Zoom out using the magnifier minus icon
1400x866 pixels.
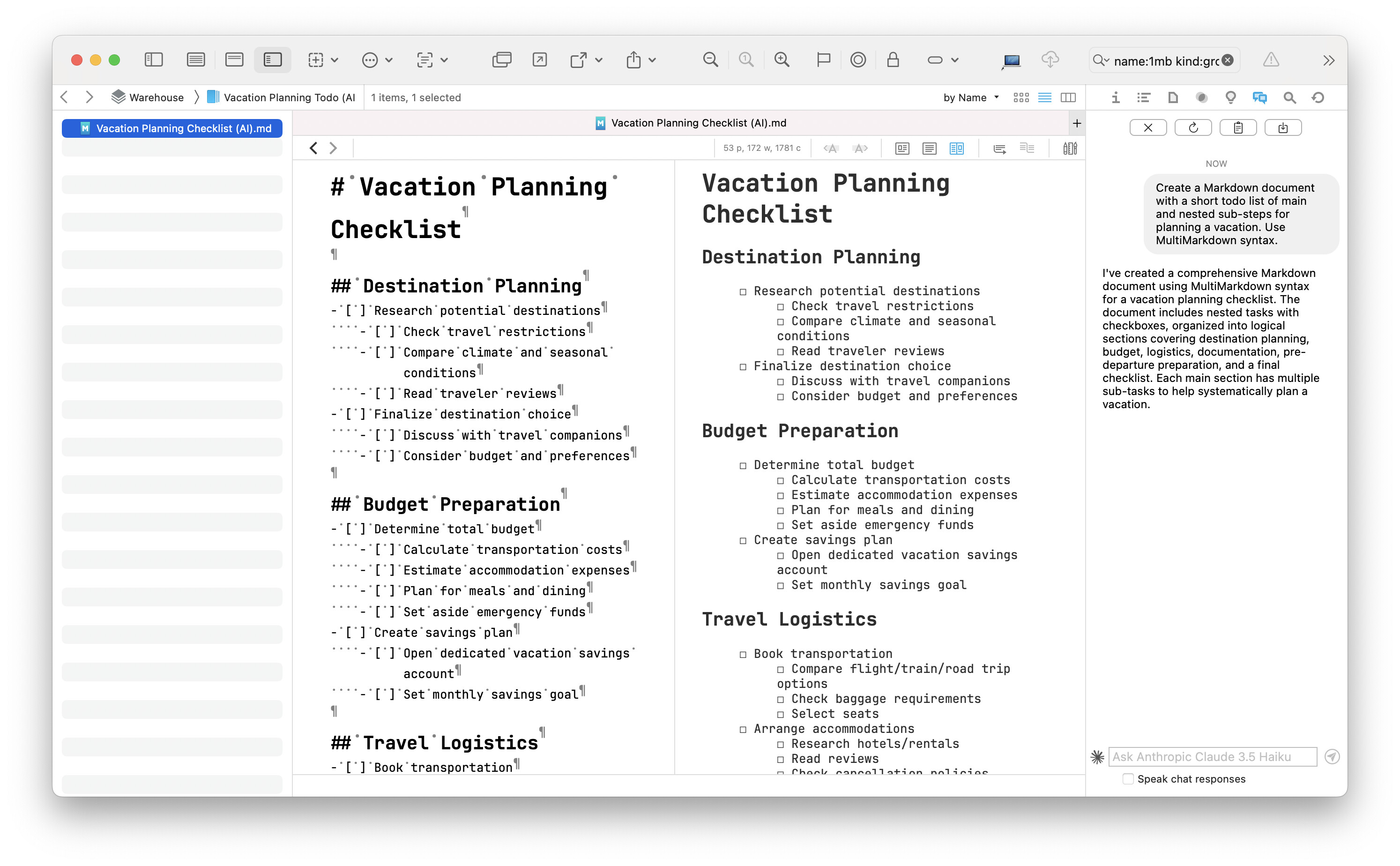click(x=710, y=60)
